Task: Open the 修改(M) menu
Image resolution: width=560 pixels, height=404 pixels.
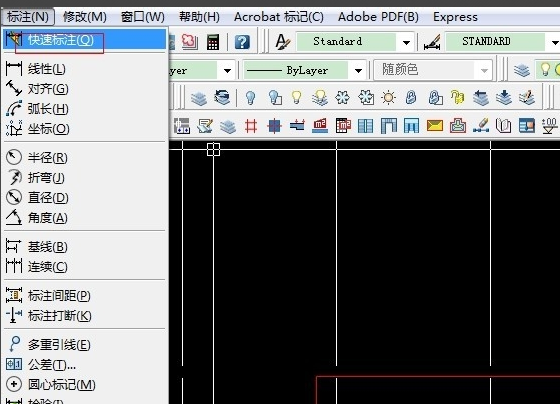Action: [85, 17]
